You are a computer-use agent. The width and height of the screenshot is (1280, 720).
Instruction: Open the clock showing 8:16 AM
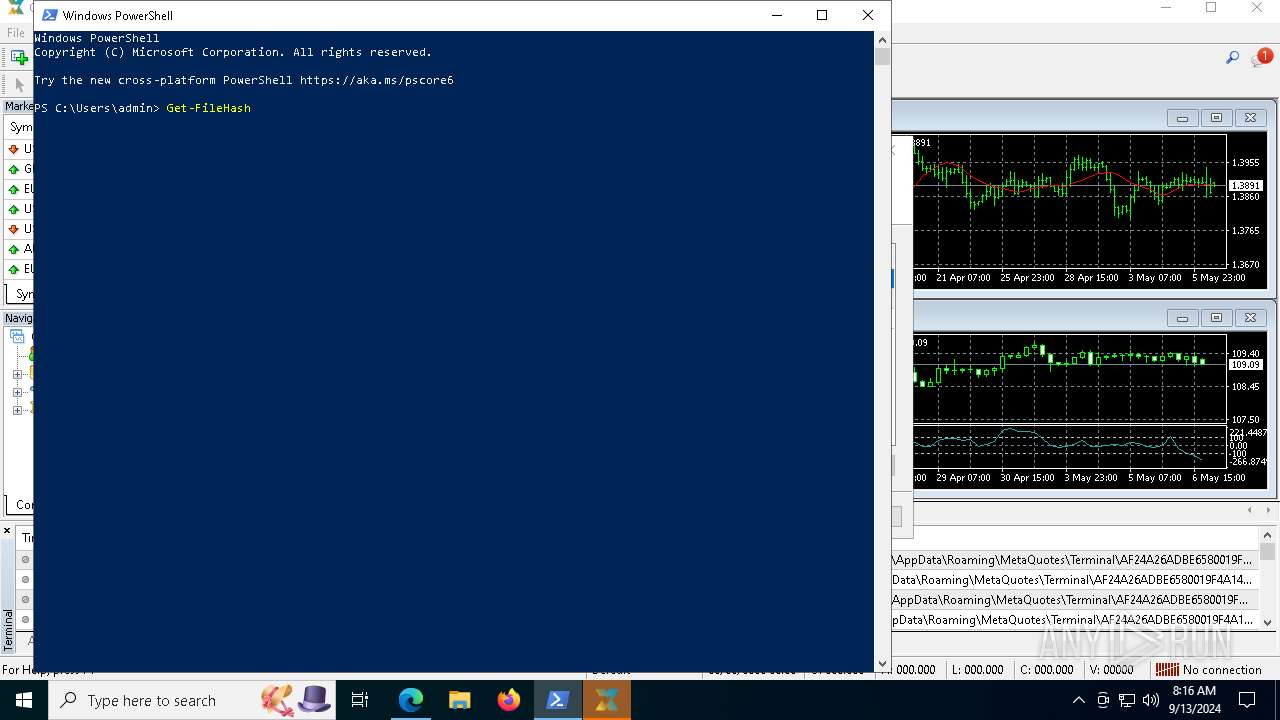[x=1192, y=700]
